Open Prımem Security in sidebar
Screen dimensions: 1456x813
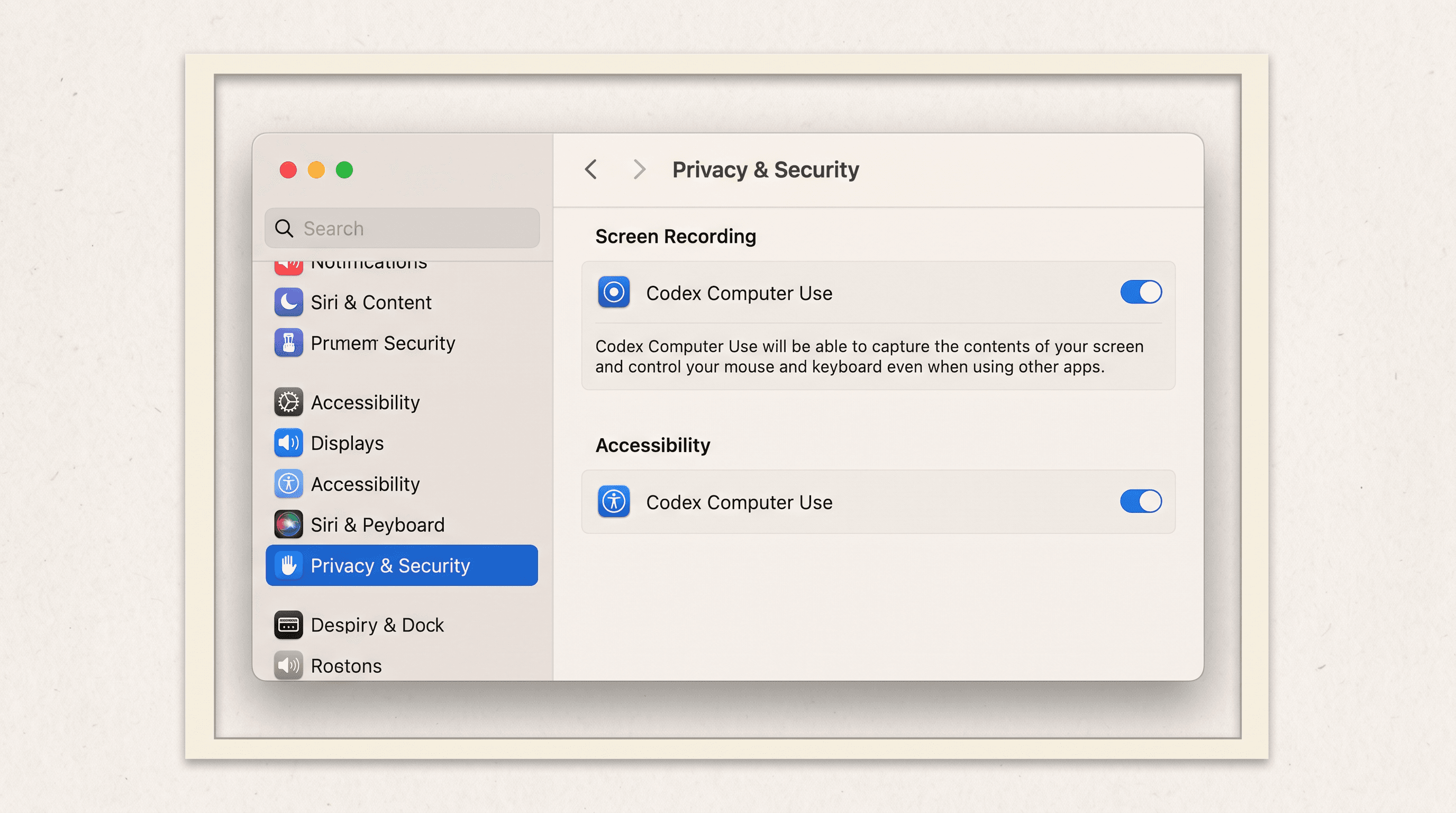click(x=402, y=342)
